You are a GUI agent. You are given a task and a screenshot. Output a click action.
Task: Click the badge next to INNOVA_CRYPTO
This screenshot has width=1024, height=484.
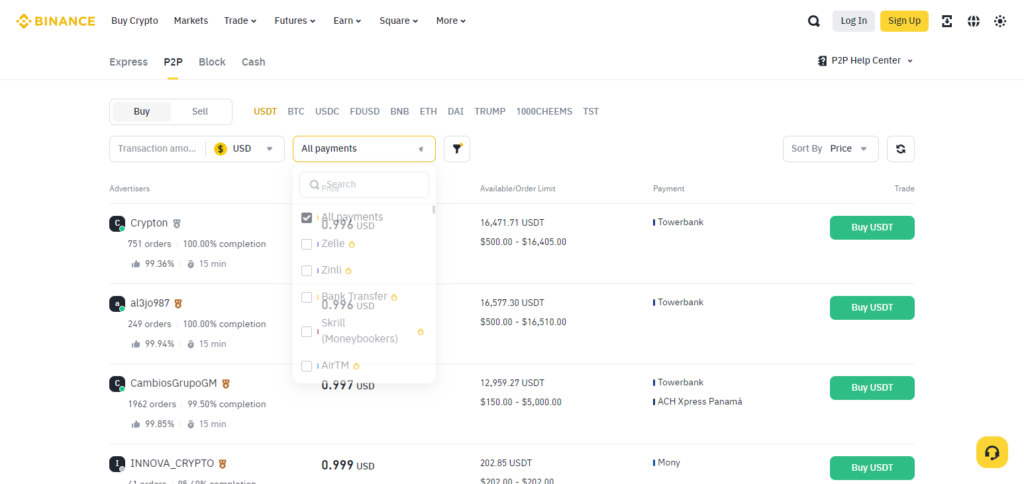click(223, 464)
